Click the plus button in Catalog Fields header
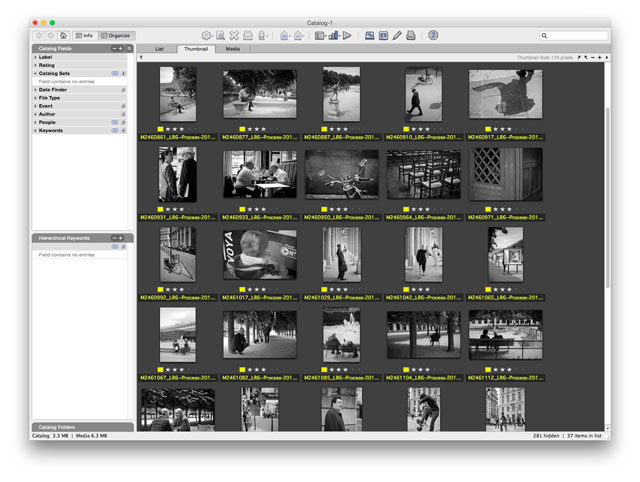Screen dimensions: 640x482 coord(120,49)
